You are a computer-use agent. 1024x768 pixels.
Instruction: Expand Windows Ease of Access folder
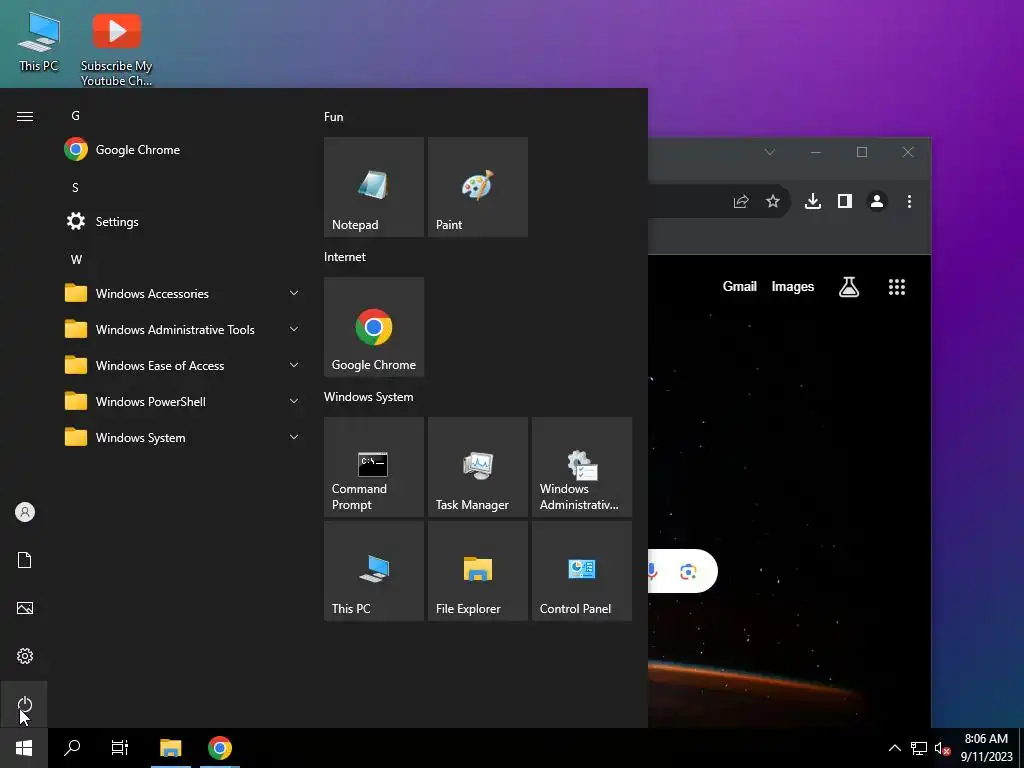pos(182,365)
